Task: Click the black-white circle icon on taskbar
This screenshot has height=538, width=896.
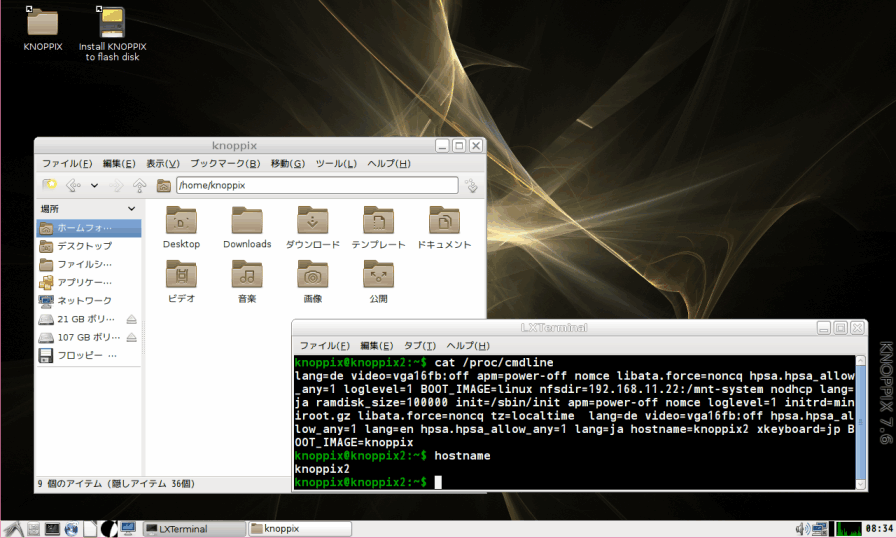Action: tap(109, 529)
